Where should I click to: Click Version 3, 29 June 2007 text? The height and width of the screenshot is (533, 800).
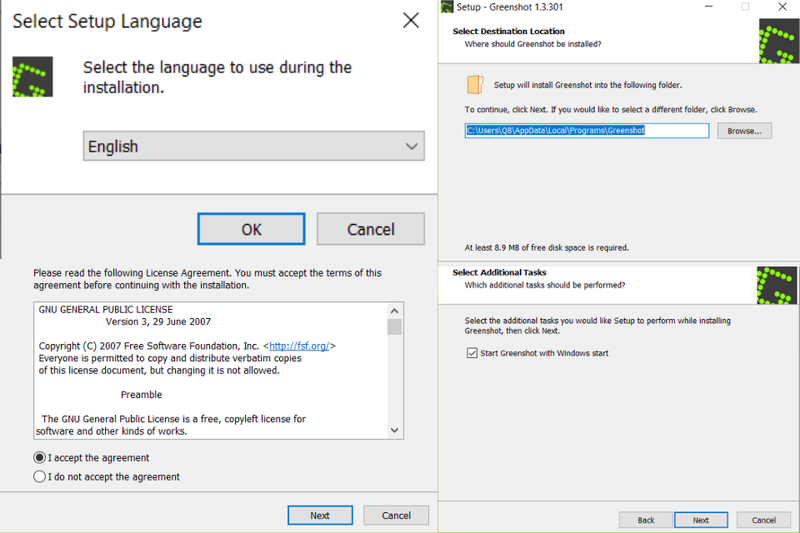pyautogui.click(x=158, y=322)
